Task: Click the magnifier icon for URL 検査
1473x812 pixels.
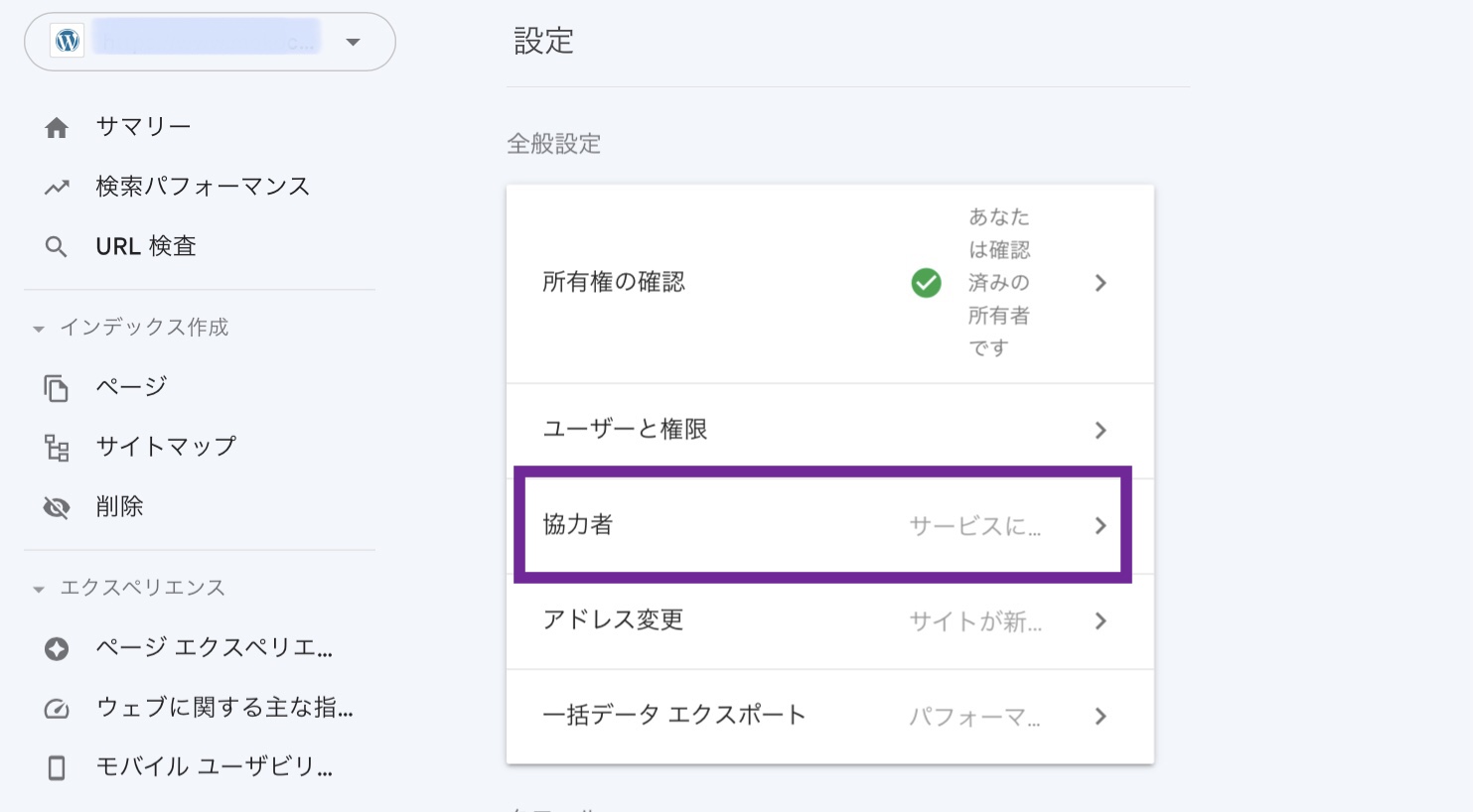Action: click(57, 247)
